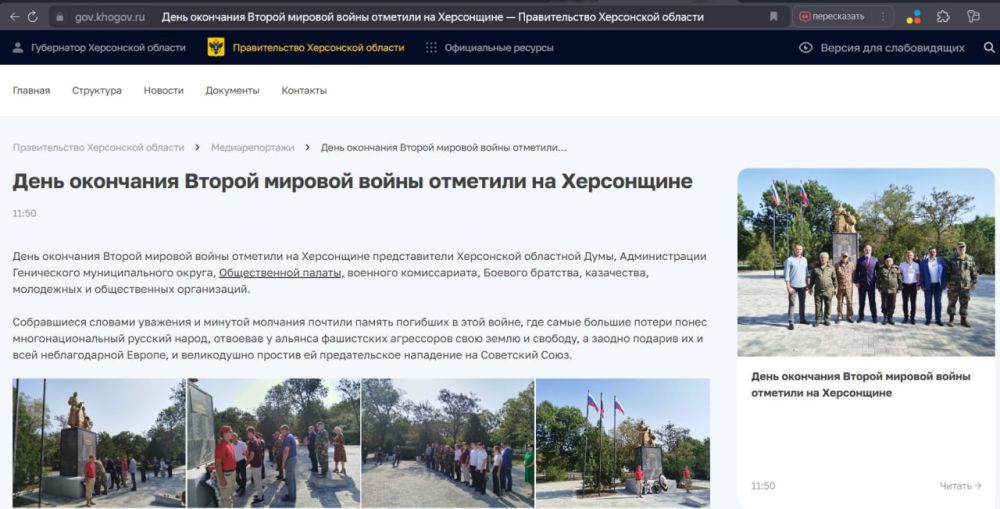This screenshot has width=1000, height=509.
Task: Click the person icon beside Губернатор
Action: [18, 47]
